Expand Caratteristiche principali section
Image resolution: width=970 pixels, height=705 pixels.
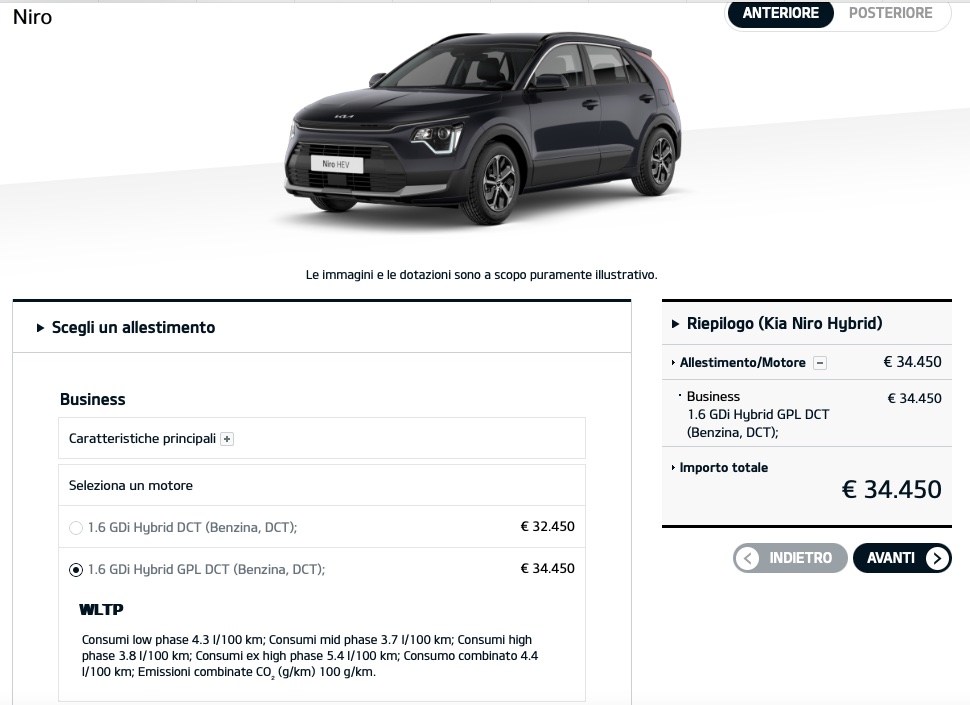(322, 438)
